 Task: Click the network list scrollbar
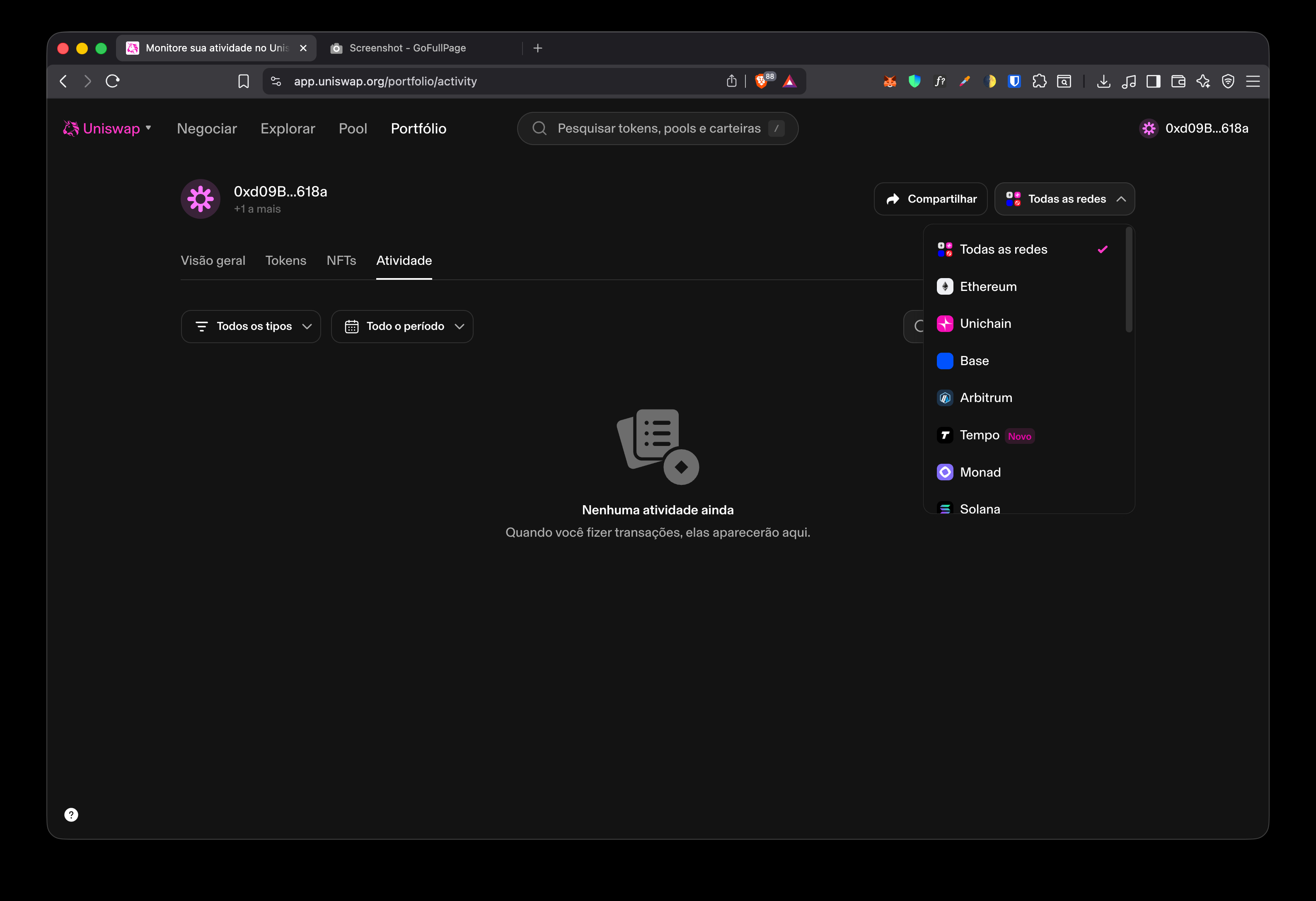point(1129,280)
